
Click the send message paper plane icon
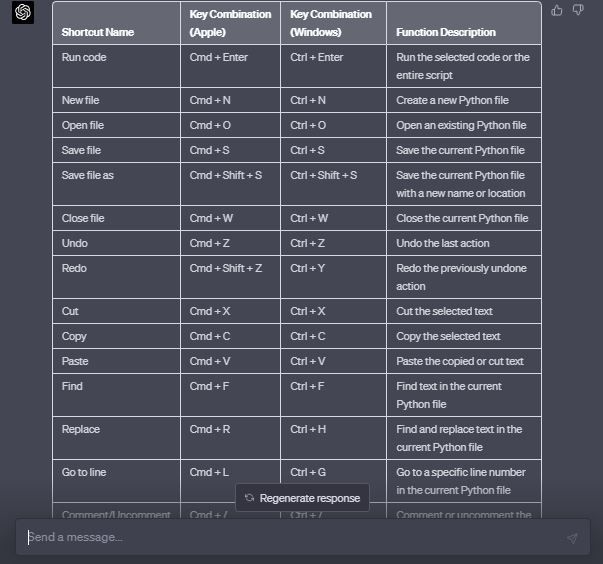click(x=572, y=538)
